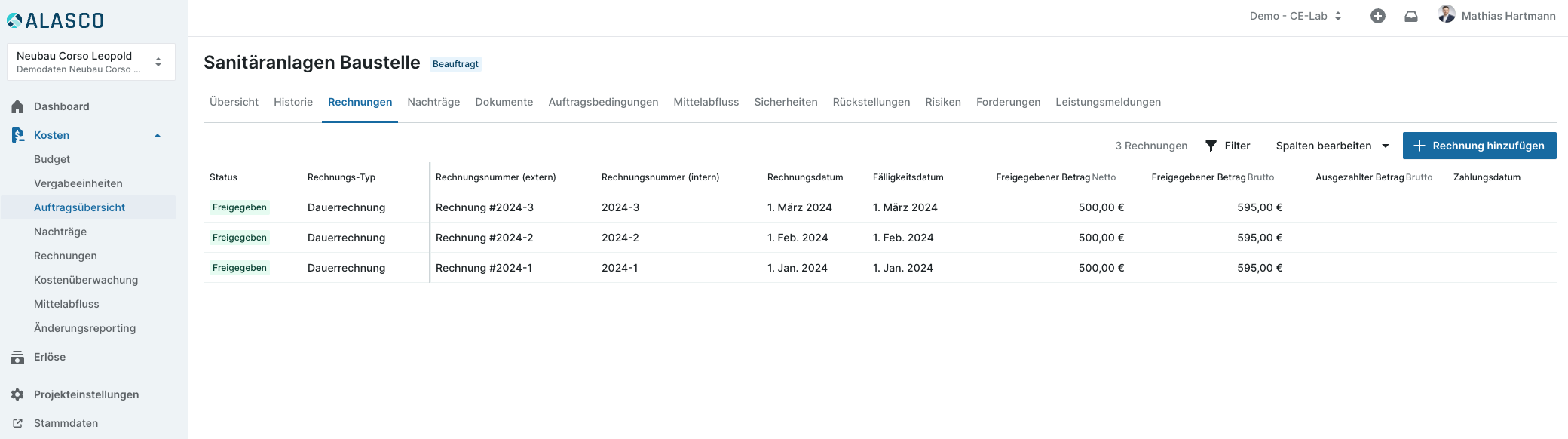Screen dimensions: 1568x439
Task: Open invoice row Rechnung #2024-2
Action: [484, 238]
